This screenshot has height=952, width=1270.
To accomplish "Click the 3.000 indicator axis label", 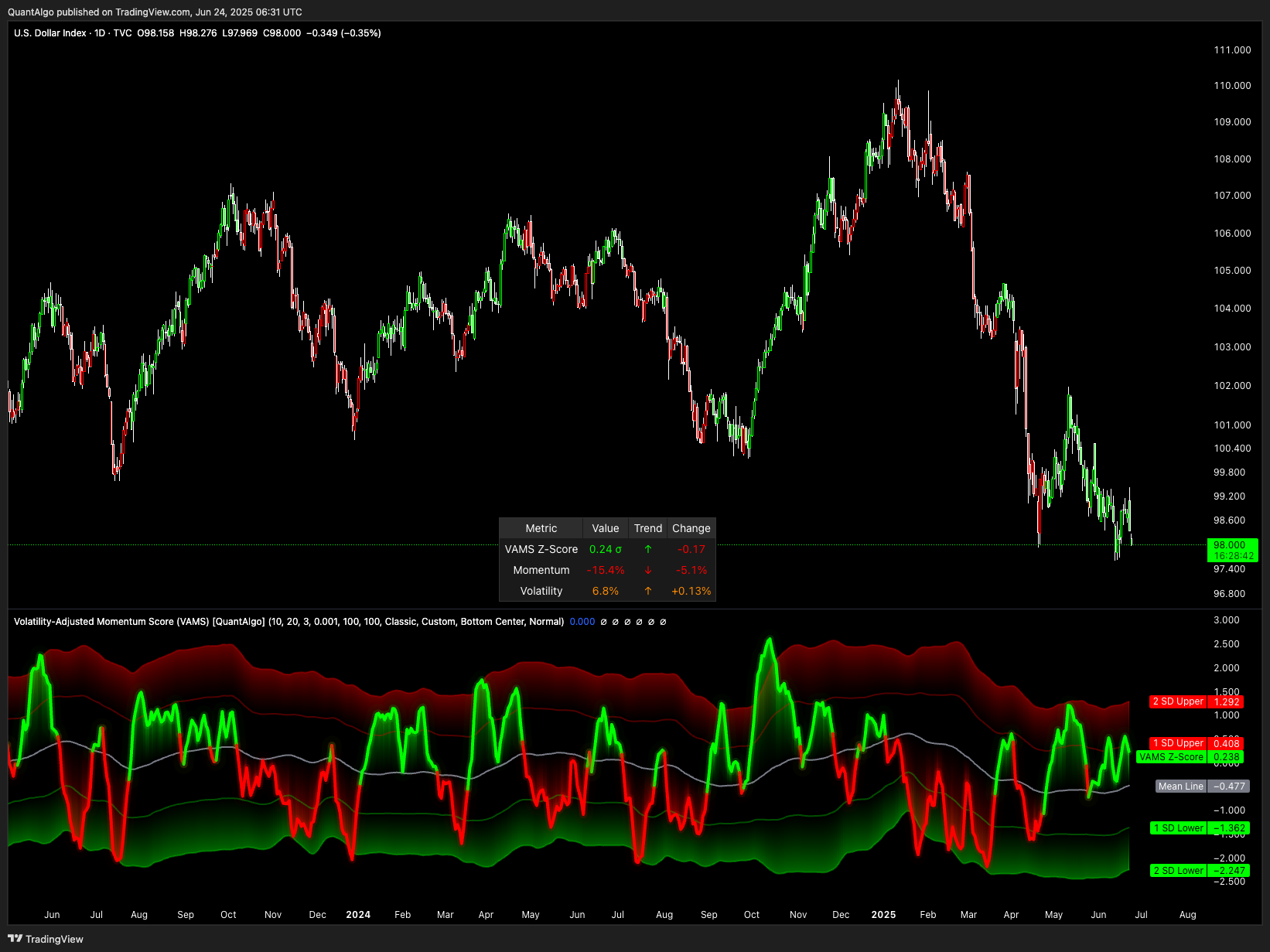I will 1227,619.
